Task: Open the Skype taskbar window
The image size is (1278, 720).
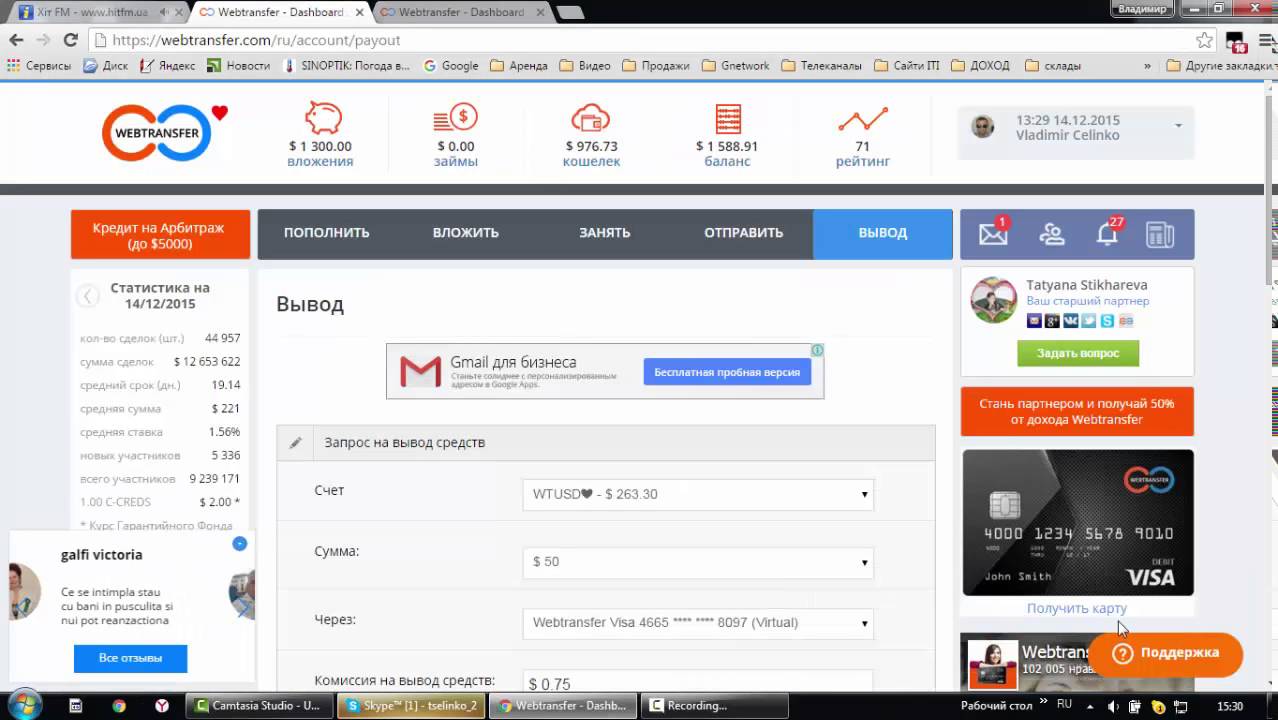Action: coord(412,705)
